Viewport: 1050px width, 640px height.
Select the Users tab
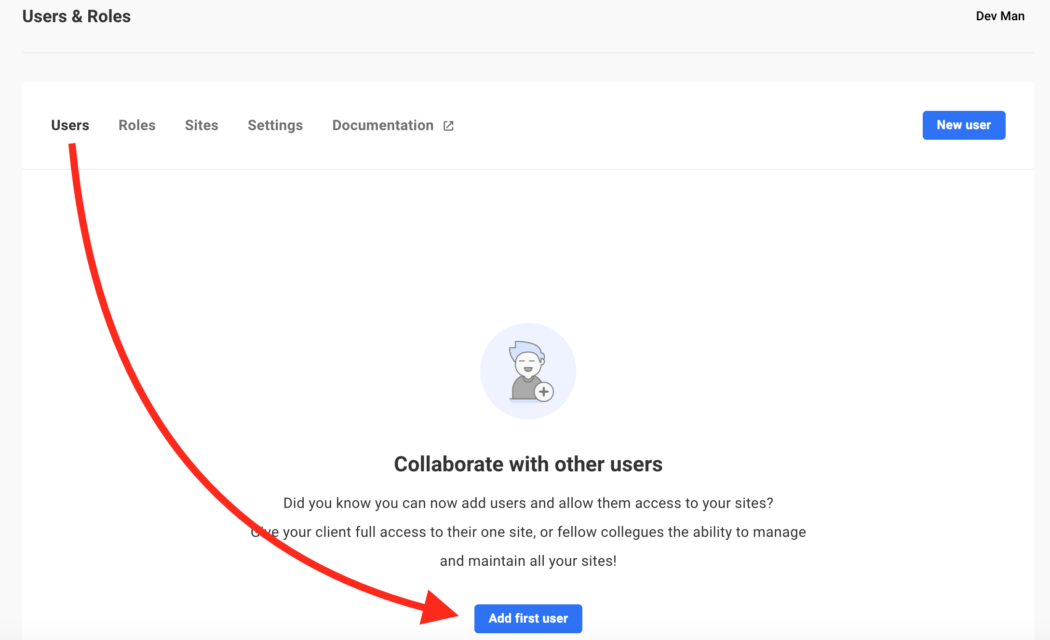[x=70, y=125]
